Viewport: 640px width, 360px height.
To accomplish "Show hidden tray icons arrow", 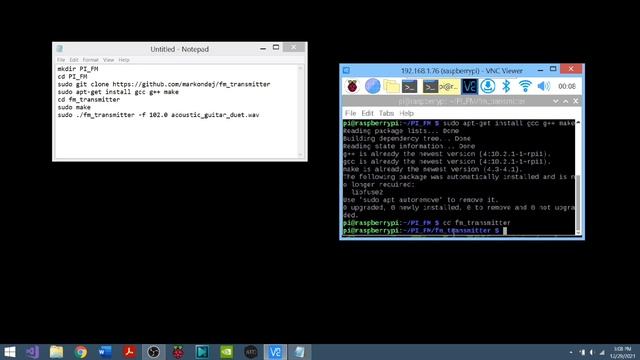I will tap(571, 352).
